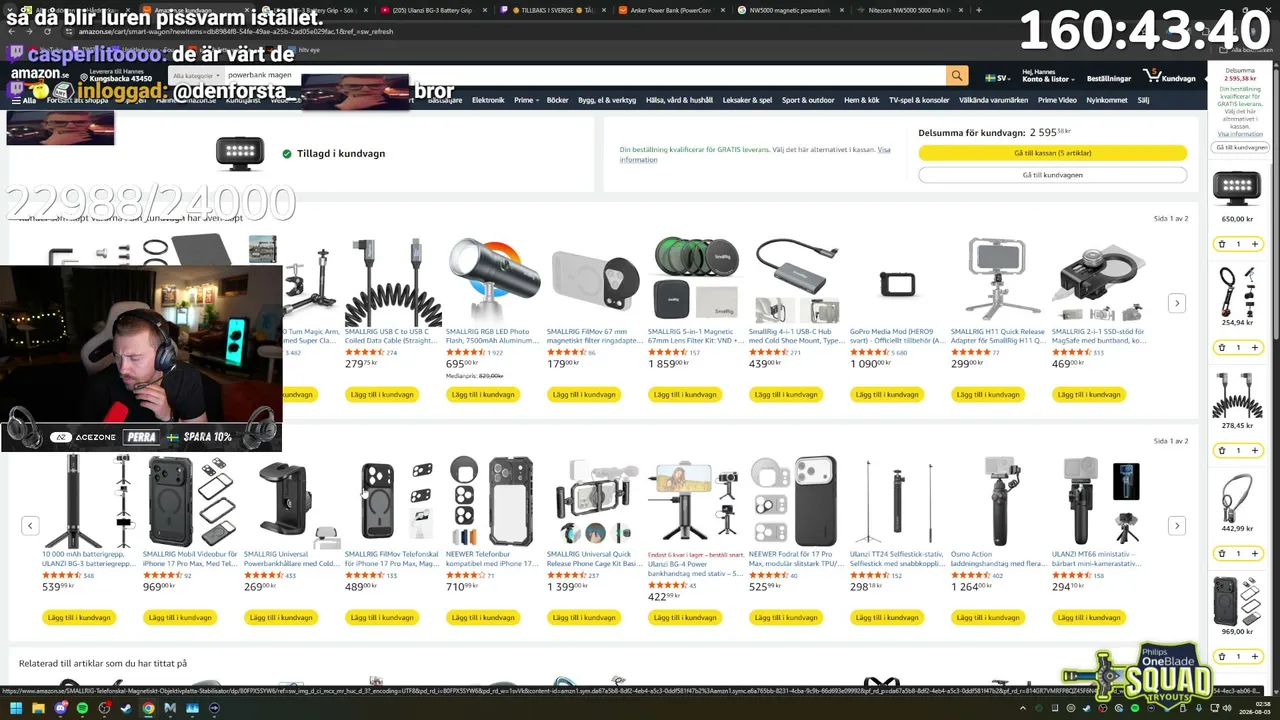Open the Alla kategorier search dropdown
Screen dimensions: 1280x720
point(196,76)
